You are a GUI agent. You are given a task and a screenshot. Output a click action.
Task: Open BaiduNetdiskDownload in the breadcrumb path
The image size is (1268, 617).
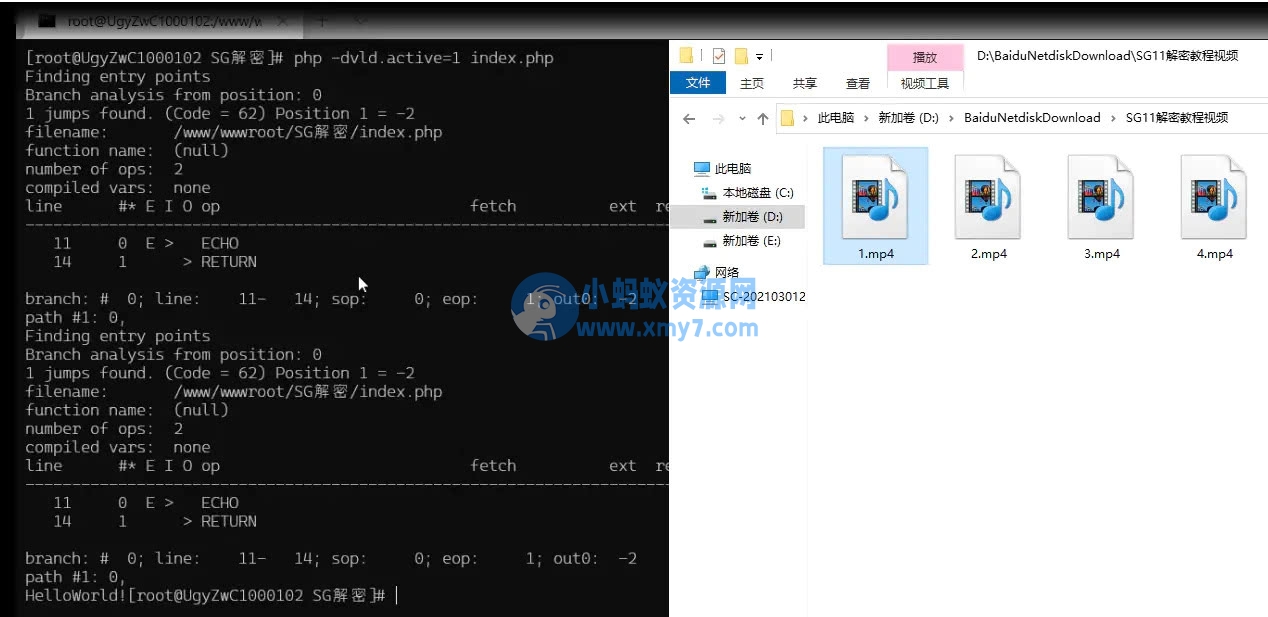pyautogui.click(x=1031, y=117)
